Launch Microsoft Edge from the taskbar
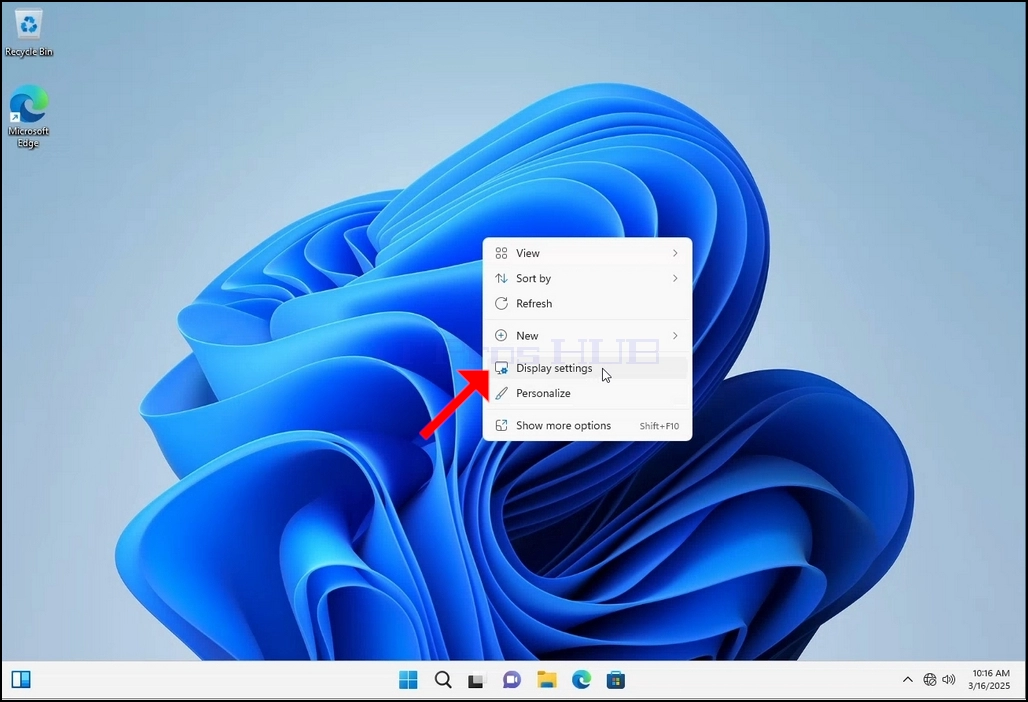 pyautogui.click(x=581, y=680)
